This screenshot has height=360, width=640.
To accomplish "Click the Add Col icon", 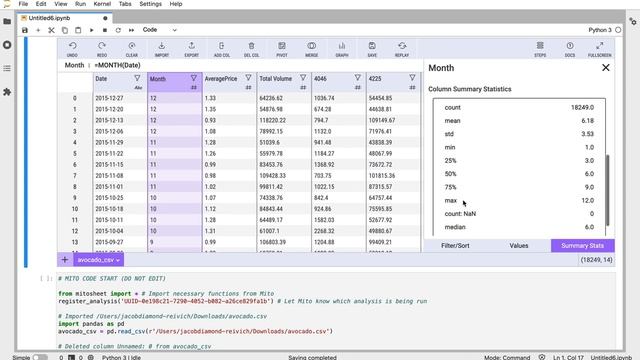I will pyautogui.click(x=222, y=46).
